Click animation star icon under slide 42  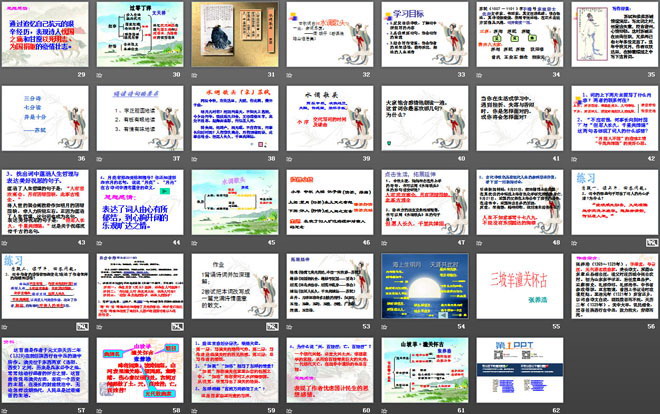pyautogui.click(x=574, y=159)
